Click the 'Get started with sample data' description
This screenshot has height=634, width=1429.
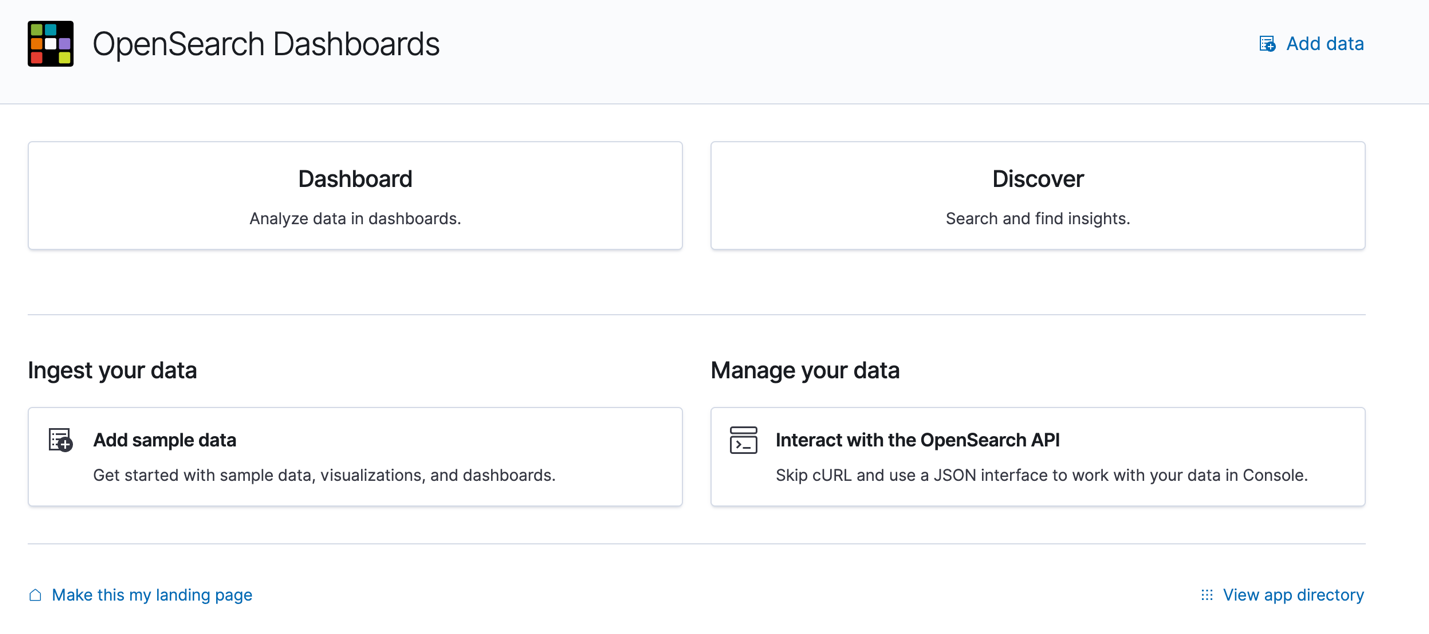(x=324, y=475)
